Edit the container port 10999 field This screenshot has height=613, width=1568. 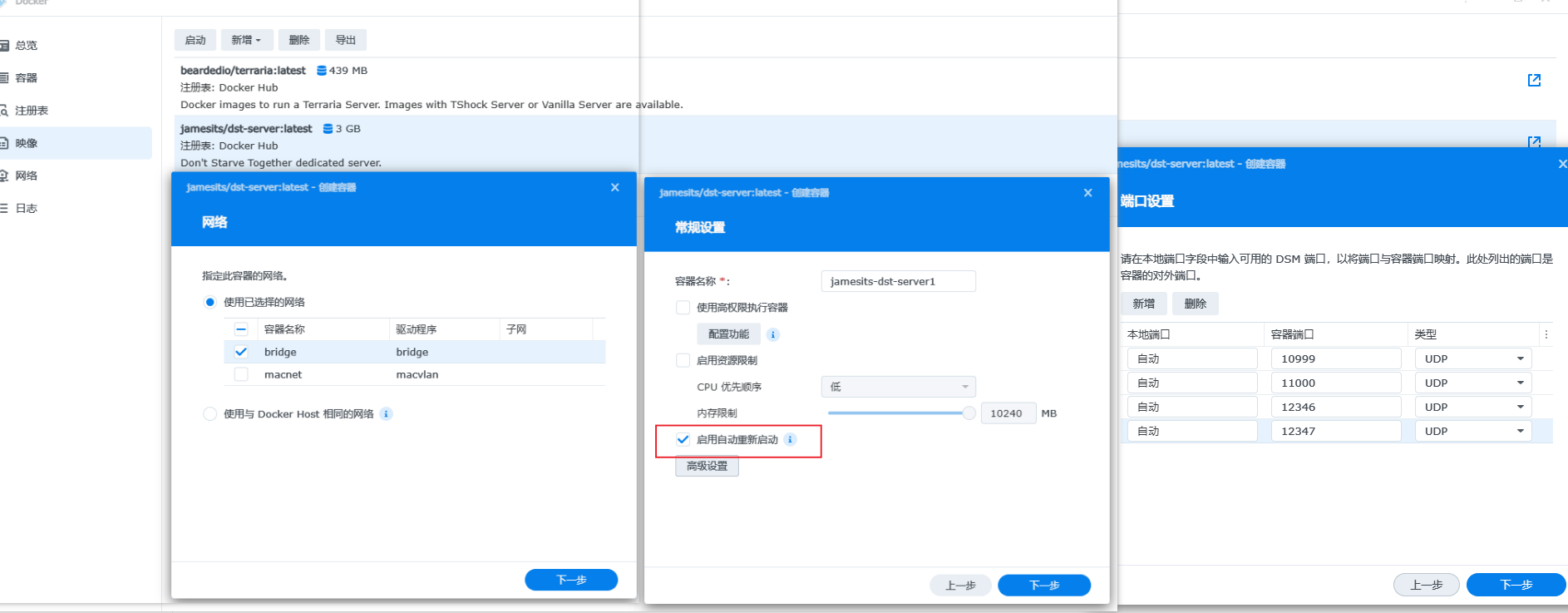point(1336,358)
